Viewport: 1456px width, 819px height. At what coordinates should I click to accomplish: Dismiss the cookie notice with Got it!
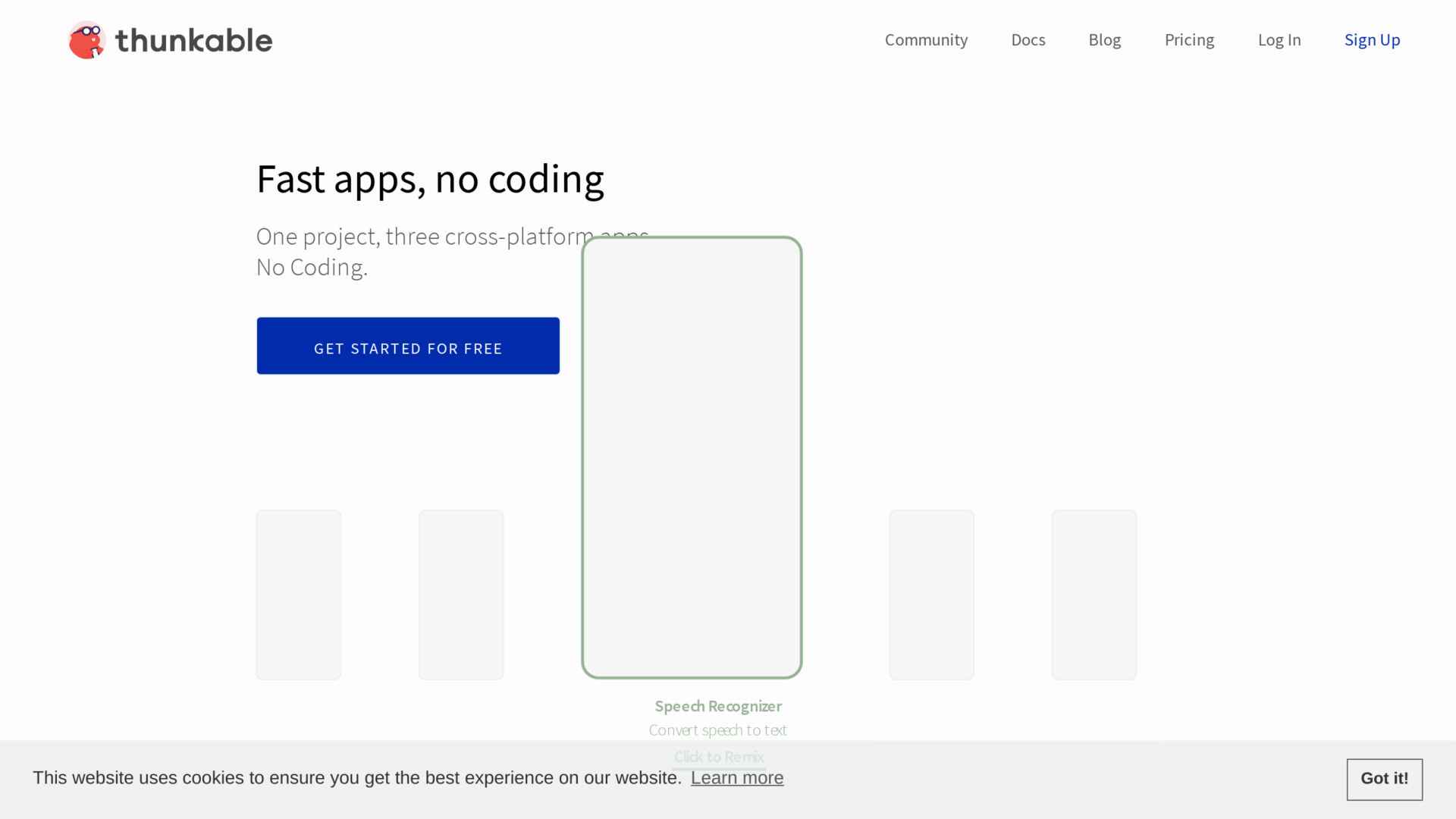pyautogui.click(x=1384, y=779)
